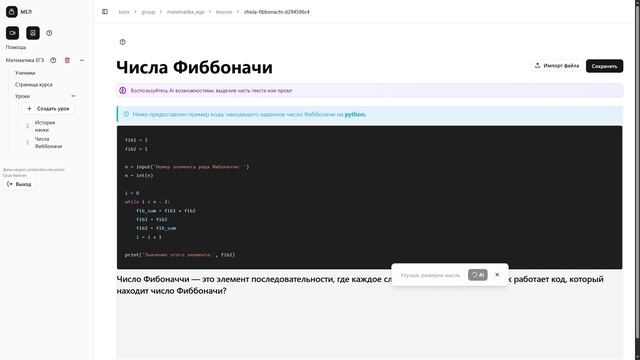Go to lessons breadcrumb
The image size is (640, 360).
(x=224, y=12)
